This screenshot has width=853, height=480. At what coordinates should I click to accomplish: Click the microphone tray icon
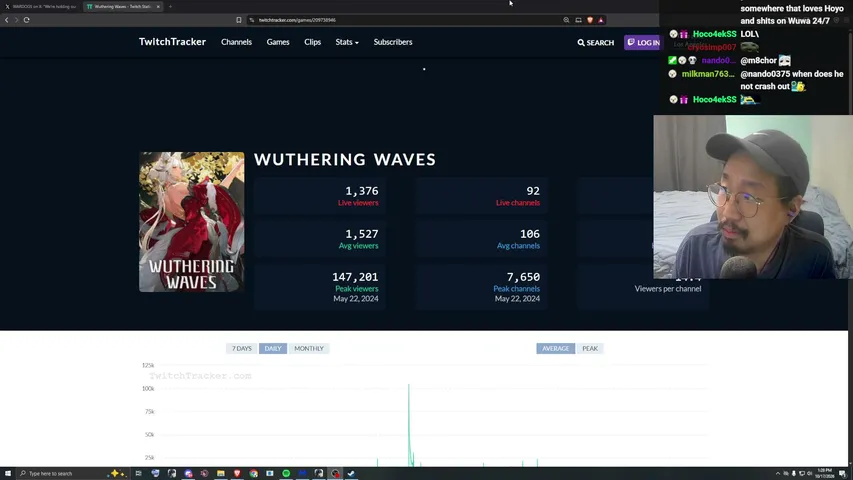click(x=794, y=473)
